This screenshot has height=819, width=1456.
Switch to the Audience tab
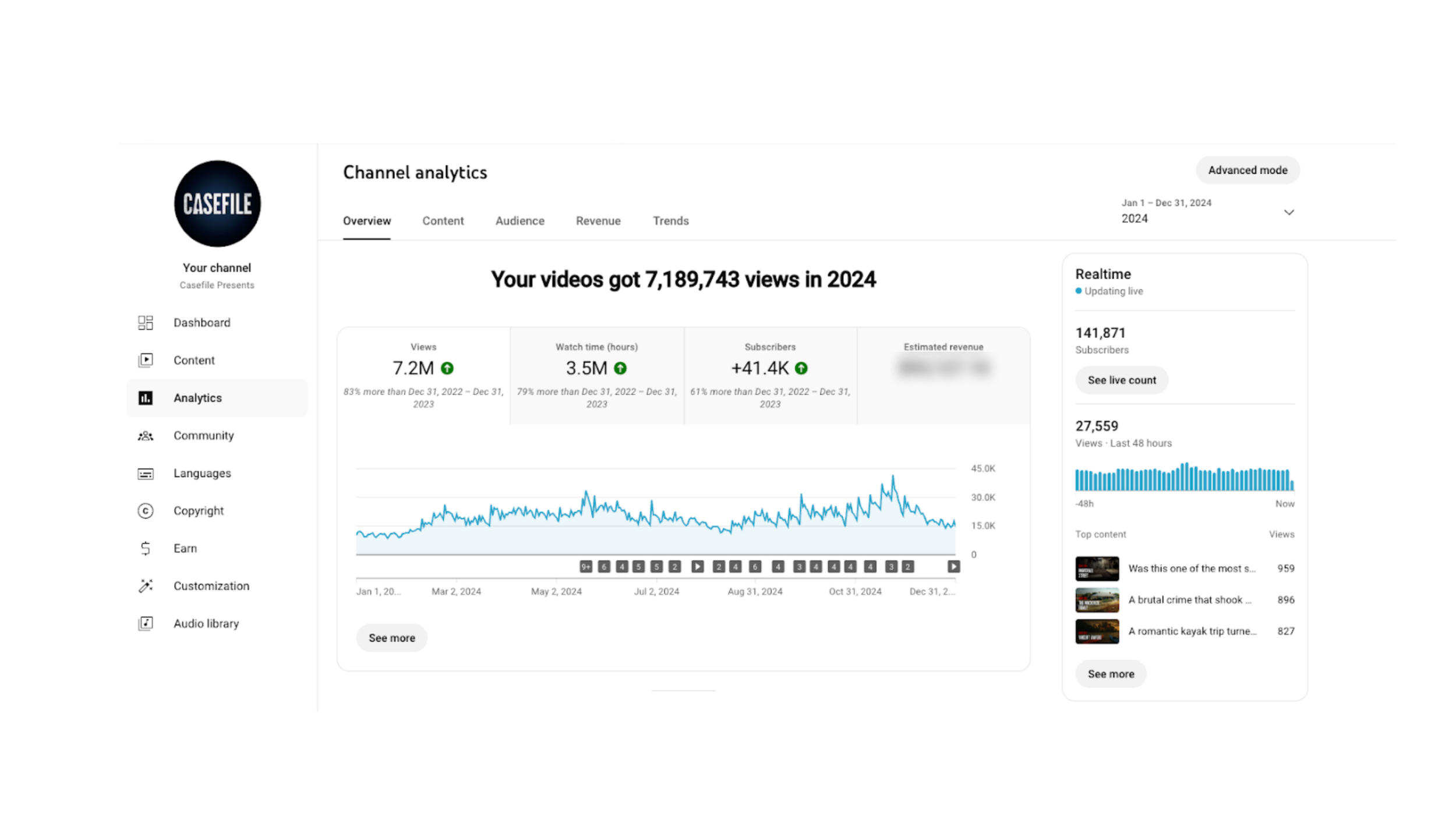click(x=520, y=221)
